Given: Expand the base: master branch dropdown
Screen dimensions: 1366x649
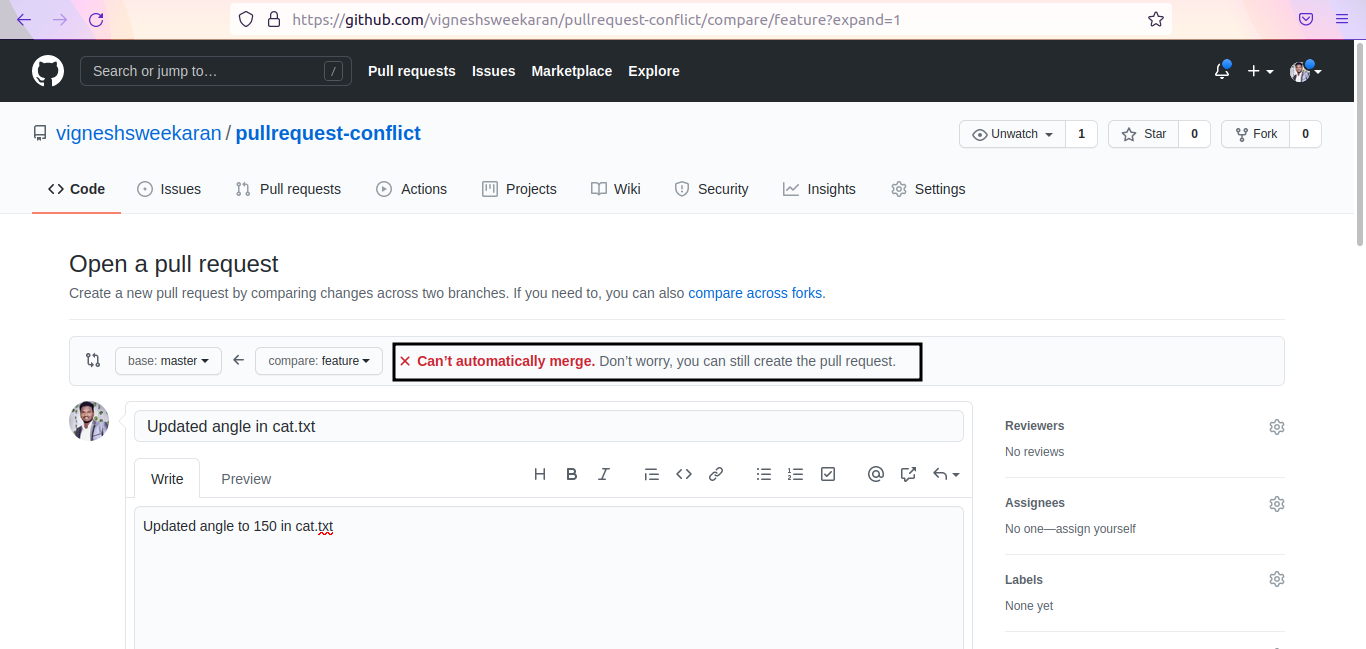Looking at the screenshot, I should tap(168, 361).
